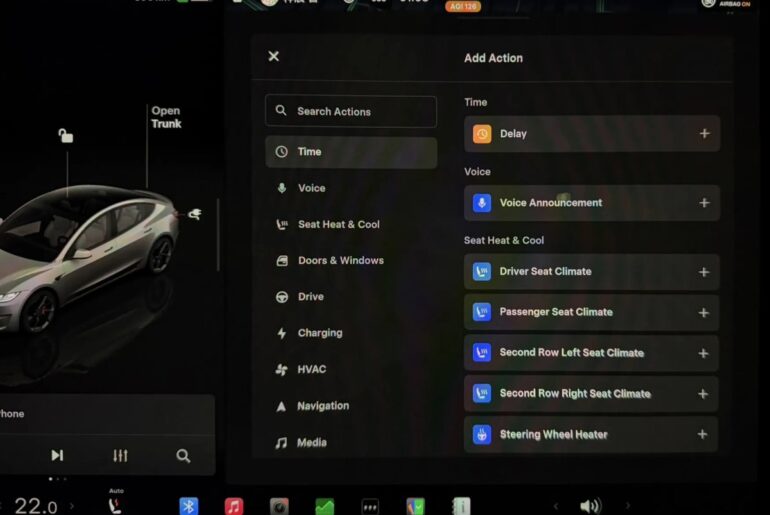
Task: Open the Seat Heat & Cool category
Action: point(351,224)
